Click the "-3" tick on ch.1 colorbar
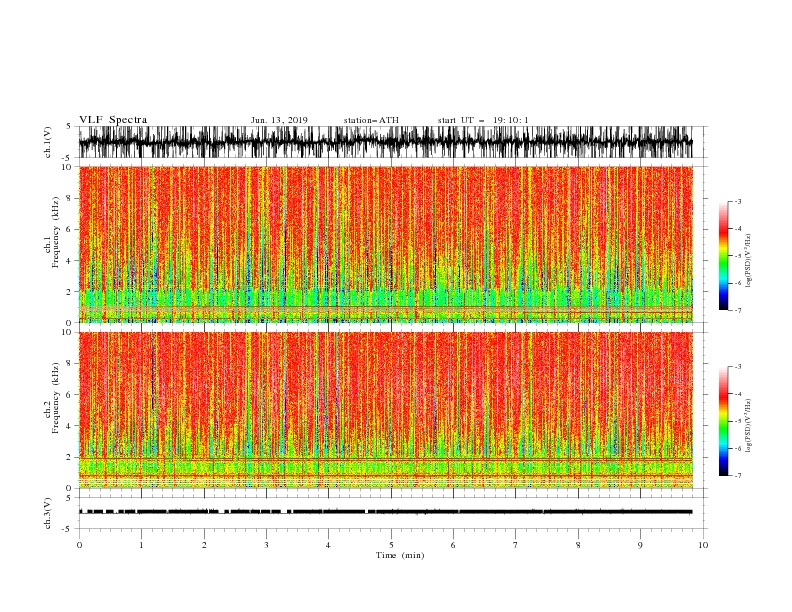This screenshot has width=792, height=612. click(738, 201)
